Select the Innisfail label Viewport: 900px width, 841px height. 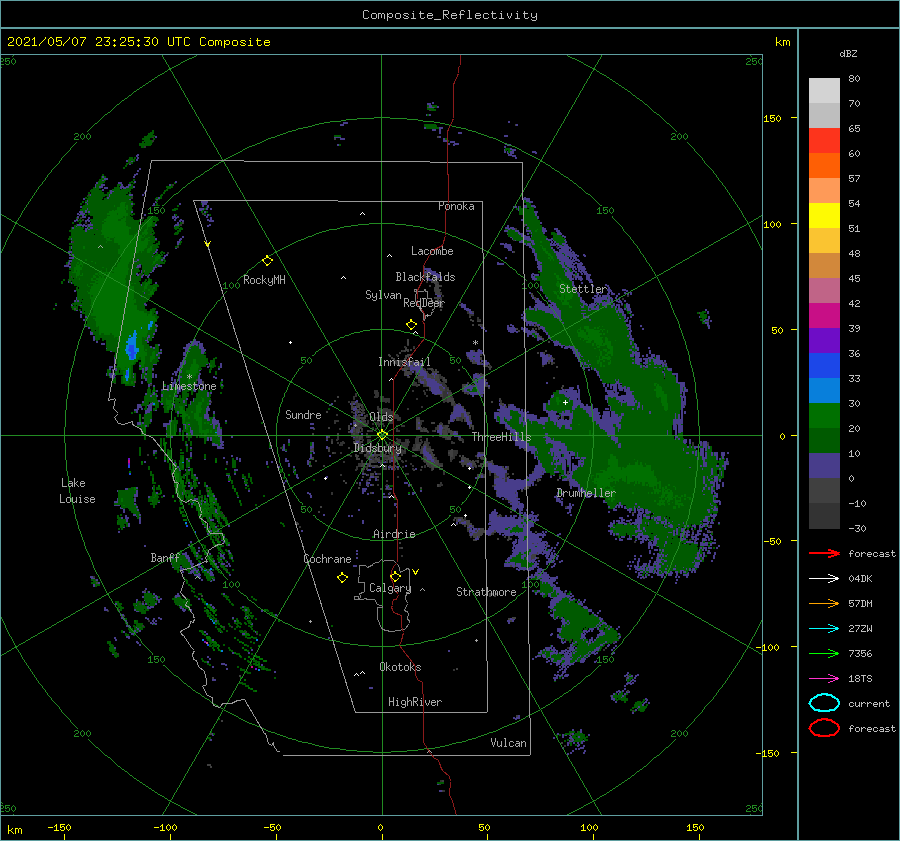(x=404, y=362)
